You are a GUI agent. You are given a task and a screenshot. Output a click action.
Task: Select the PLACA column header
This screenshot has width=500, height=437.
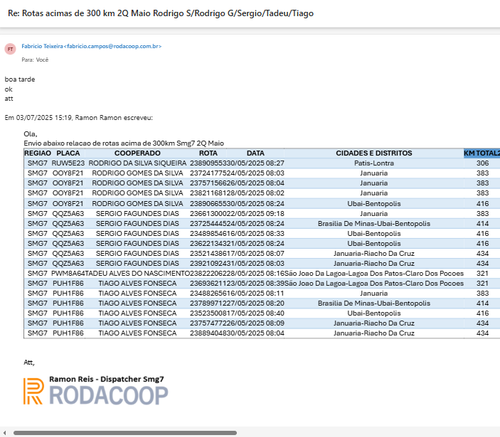(68, 153)
